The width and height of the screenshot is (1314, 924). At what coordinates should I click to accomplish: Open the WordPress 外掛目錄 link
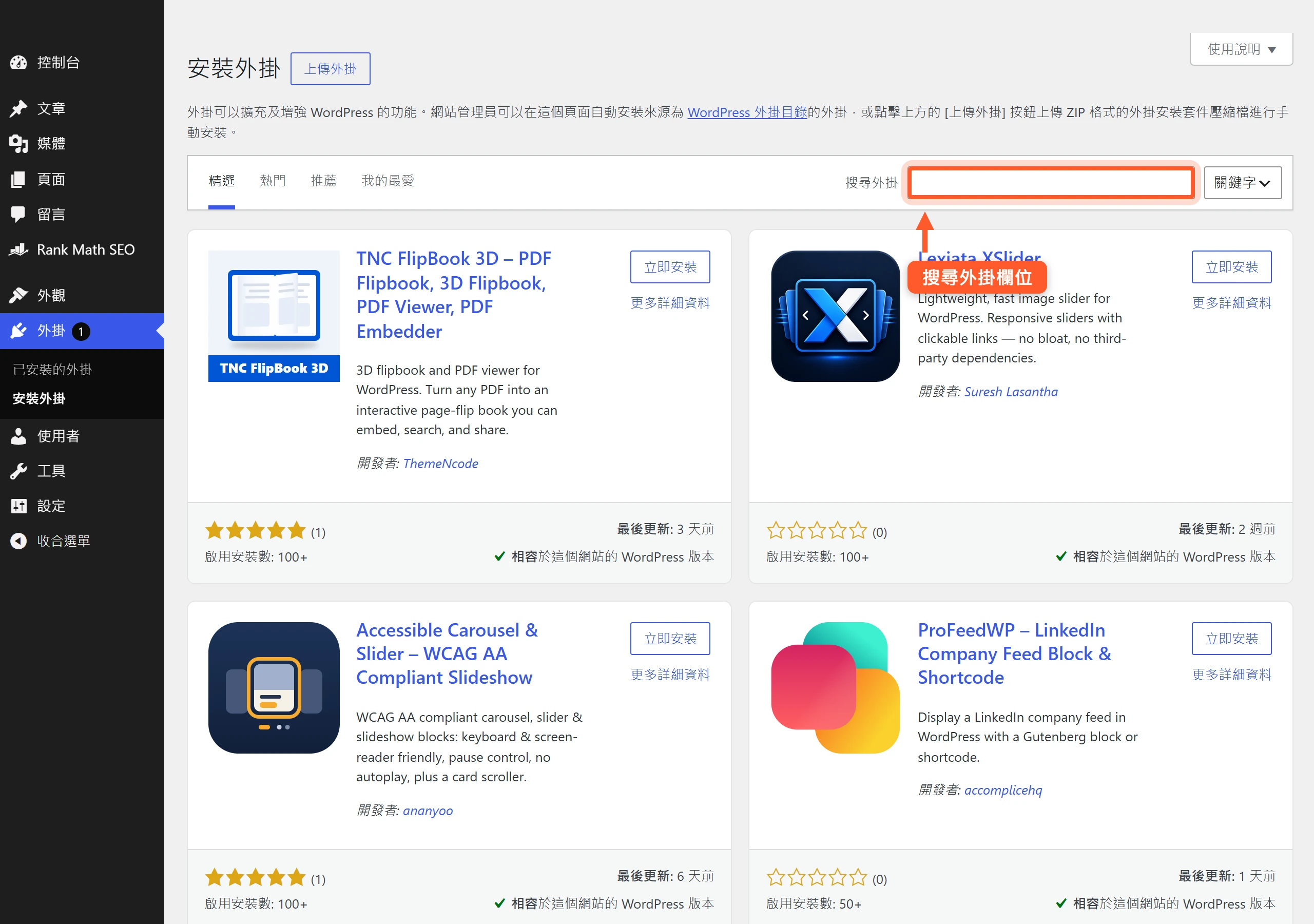coord(747,112)
